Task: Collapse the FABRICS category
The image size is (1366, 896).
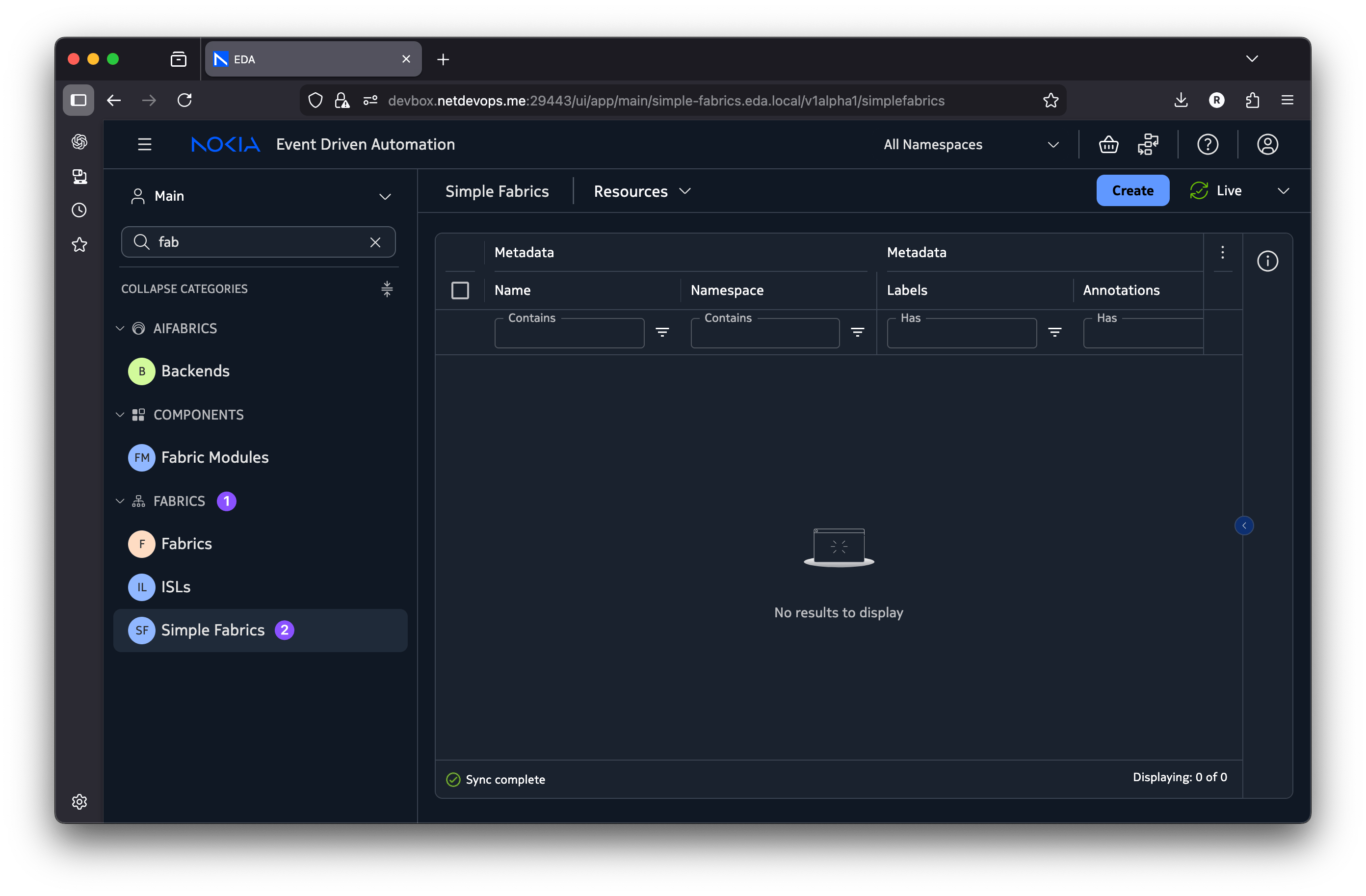Action: 120,501
